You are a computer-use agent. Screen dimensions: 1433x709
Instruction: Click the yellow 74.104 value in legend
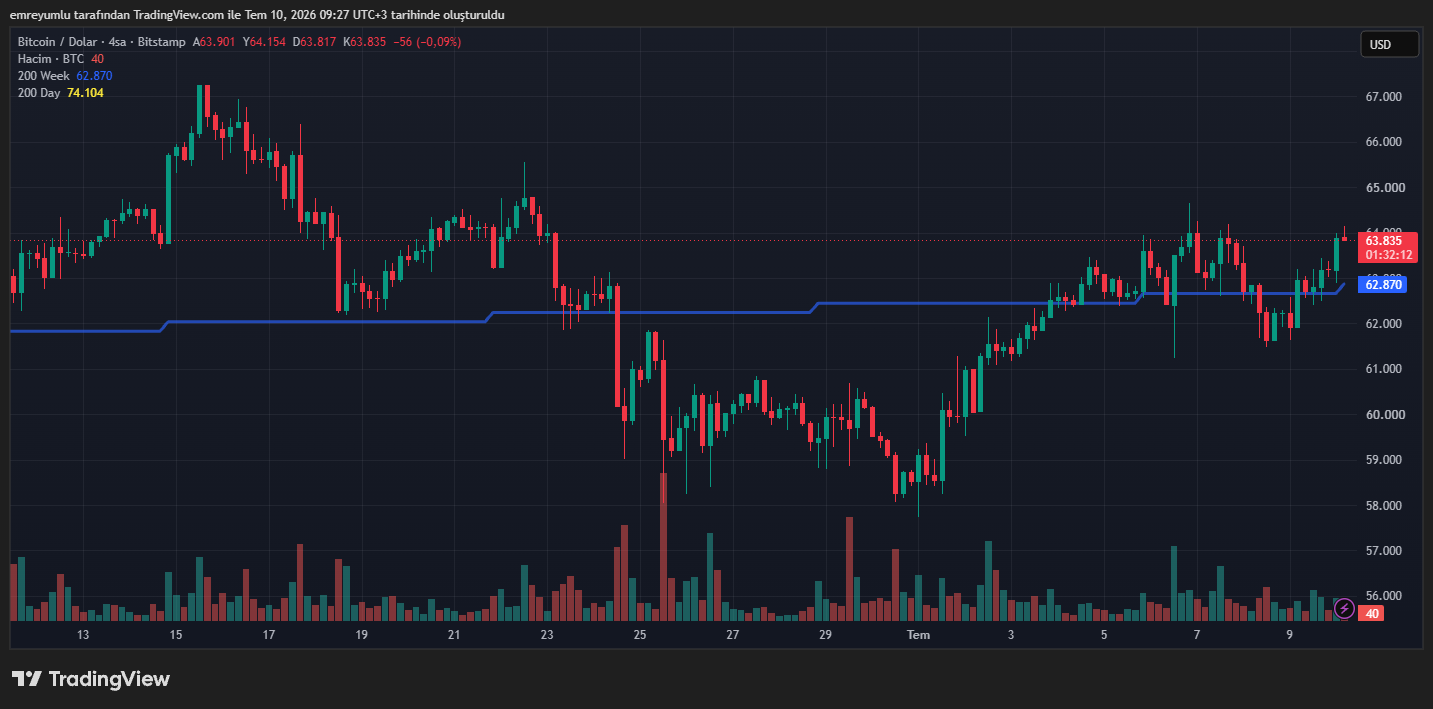(85, 93)
